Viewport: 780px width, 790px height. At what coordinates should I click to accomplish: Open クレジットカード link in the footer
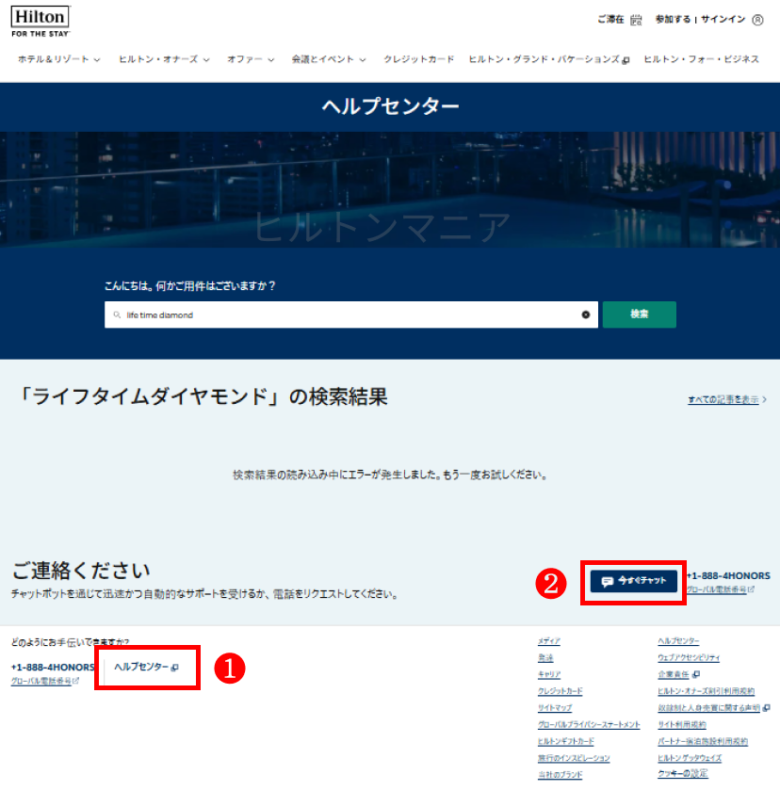[x=560, y=691]
